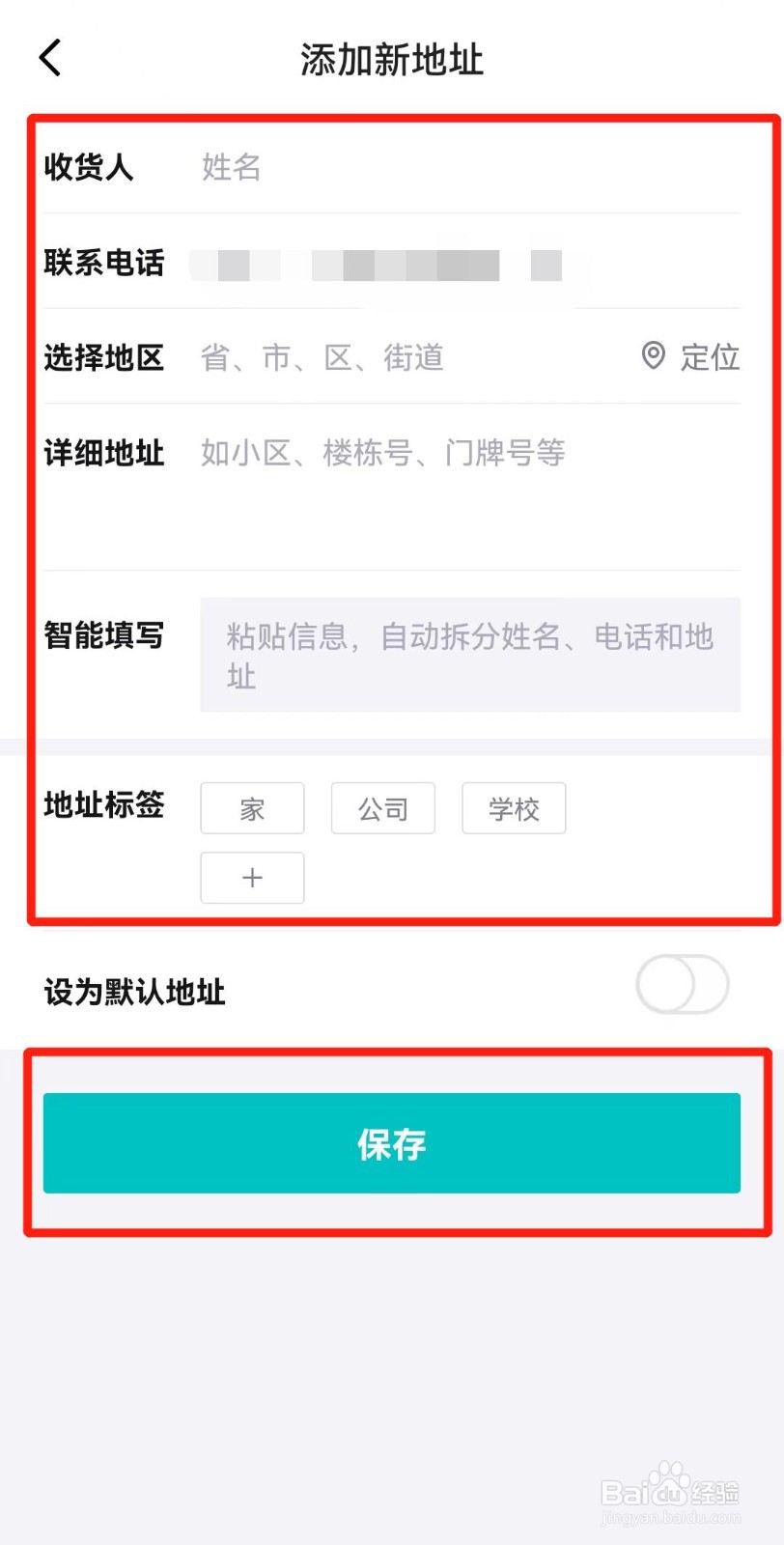Tap the 设为默认地址 label text
The width and height of the screenshot is (784, 1545).
(x=134, y=992)
